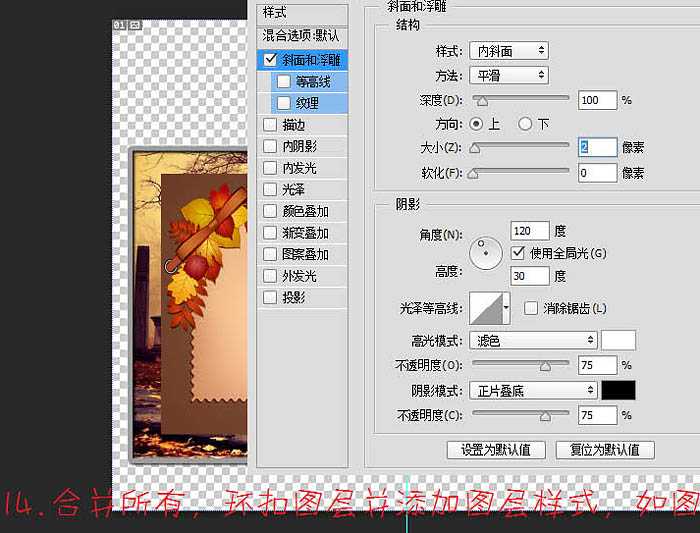The width and height of the screenshot is (700, 533).
Task: Tick the 内发光 style checkbox
Action: point(270,168)
